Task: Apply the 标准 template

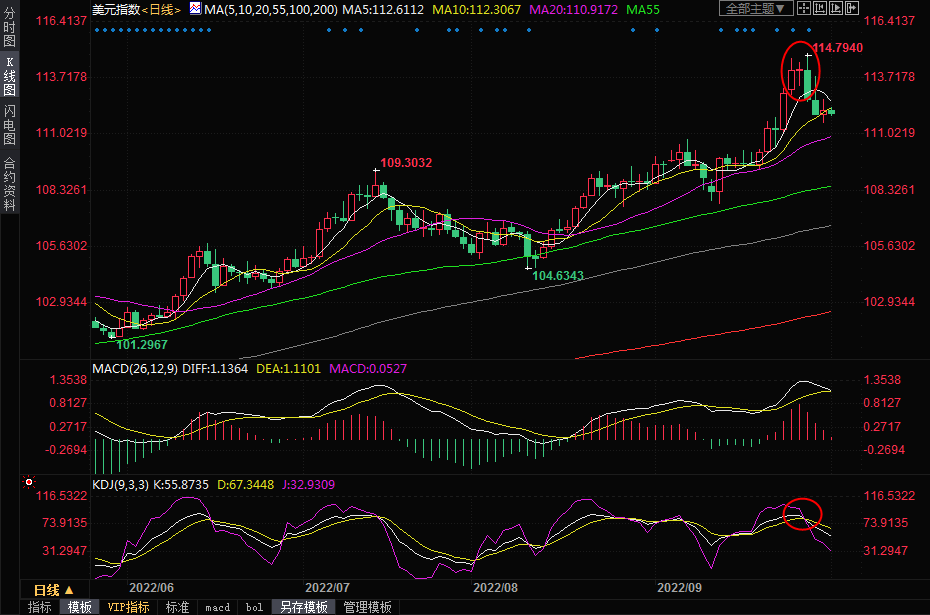Action: (x=177, y=607)
